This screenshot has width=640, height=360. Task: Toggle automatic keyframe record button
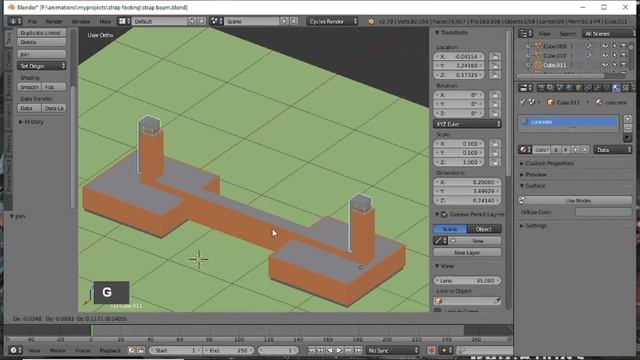(431, 350)
